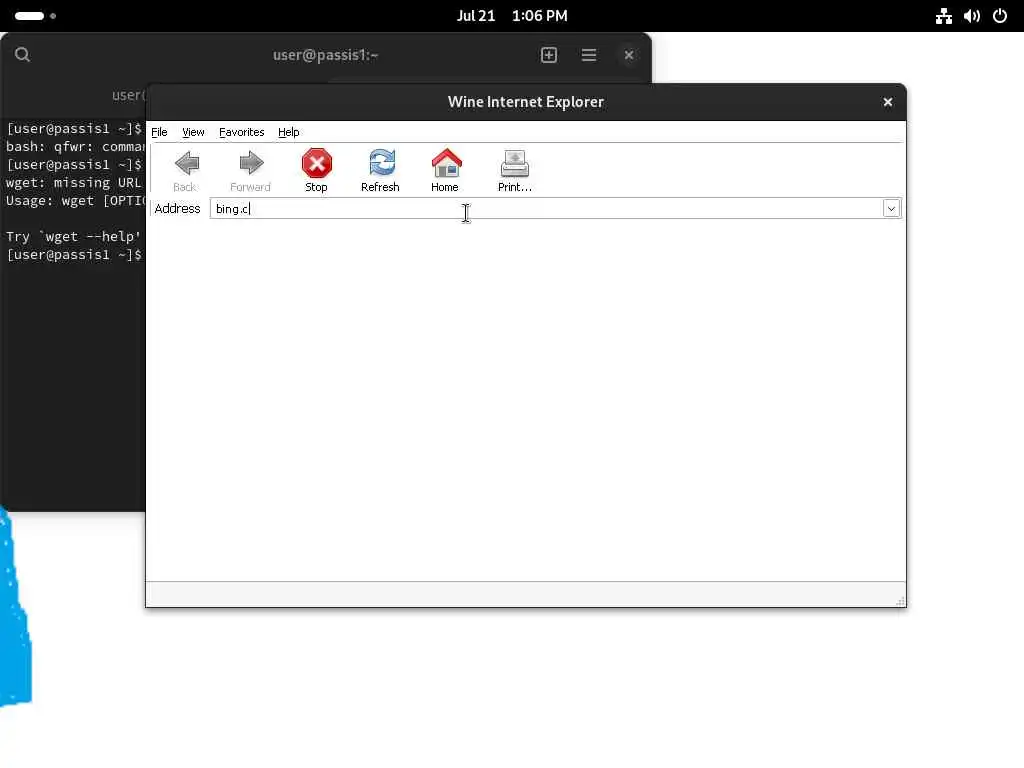The height and width of the screenshot is (768, 1024).
Task: Open the volume icon in the top bar
Action: pos(972,16)
